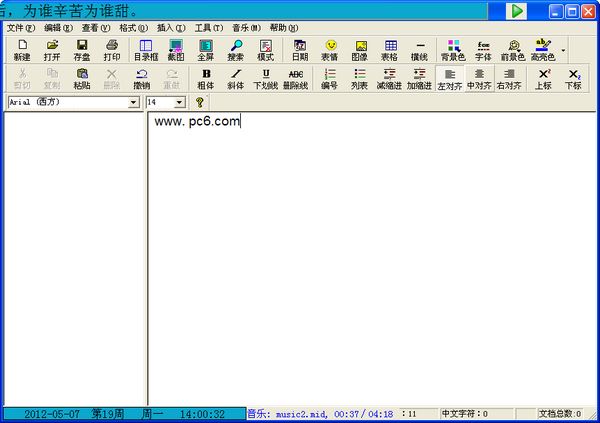Center text with 中对齐
The image size is (600, 423).
[x=479, y=78]
